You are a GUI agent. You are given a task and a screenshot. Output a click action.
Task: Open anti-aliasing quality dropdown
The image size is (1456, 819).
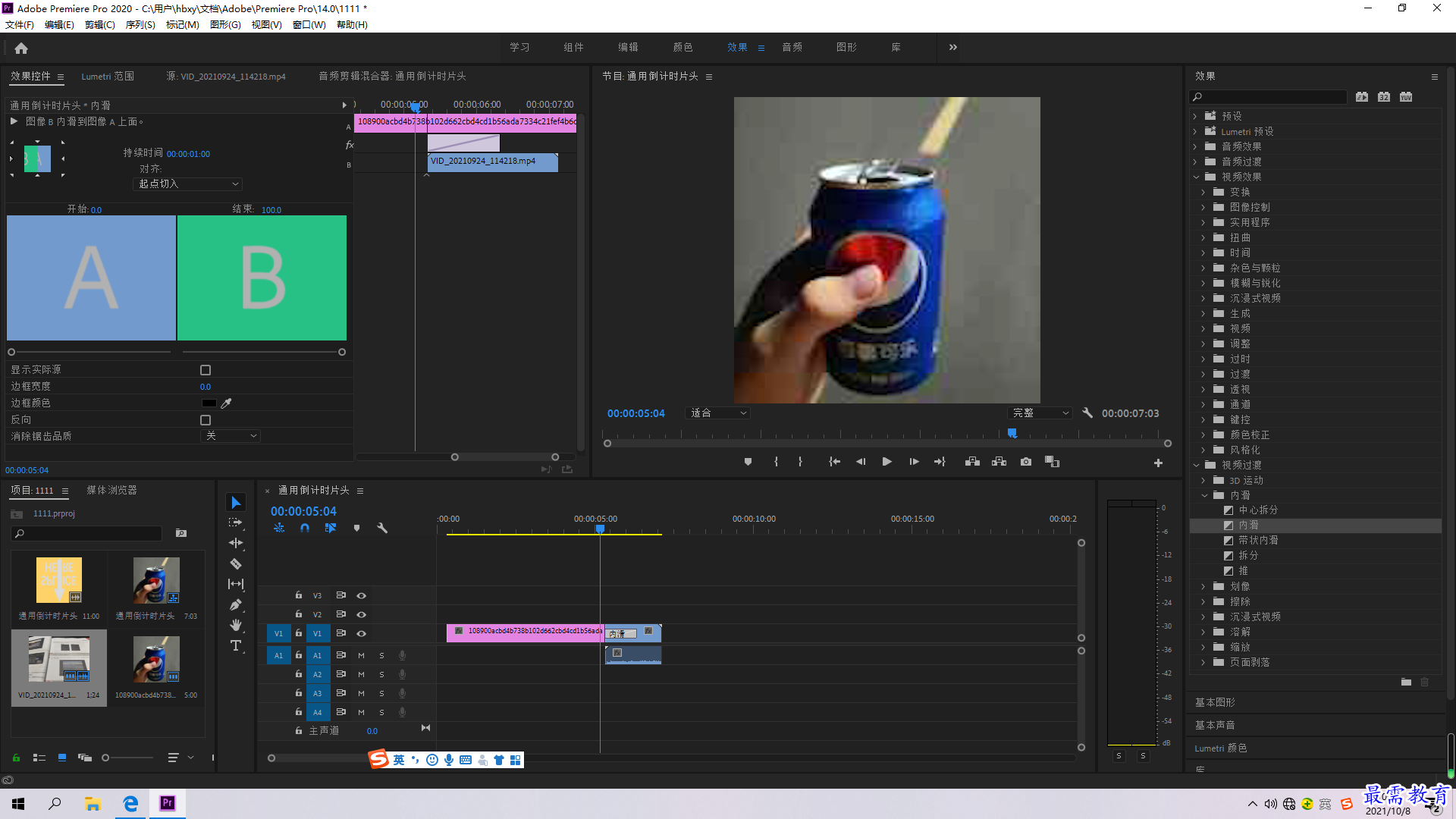(x=231, y=436)
